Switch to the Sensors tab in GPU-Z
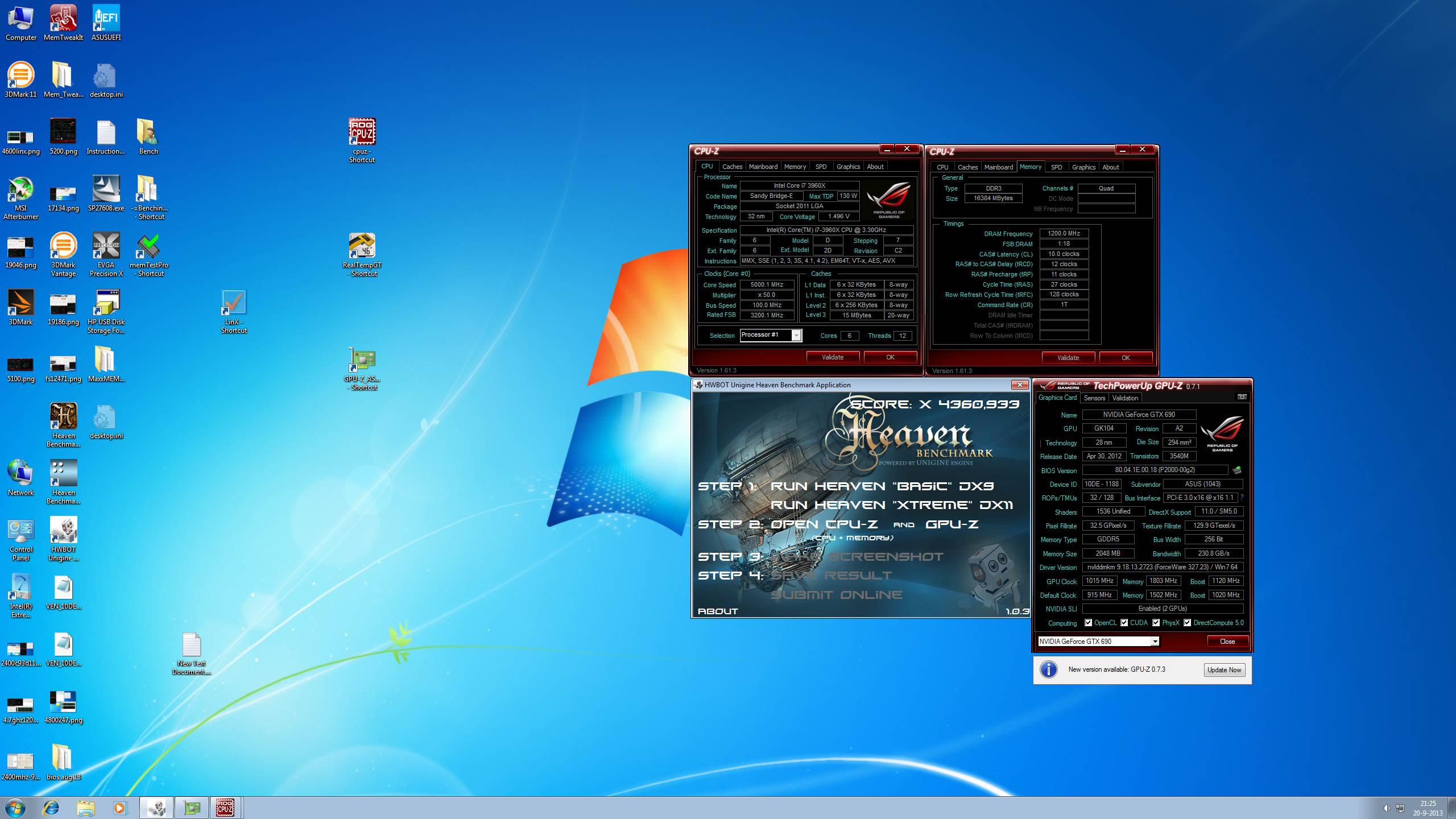The image size is (1456, 819). (x=1094, y=398)
